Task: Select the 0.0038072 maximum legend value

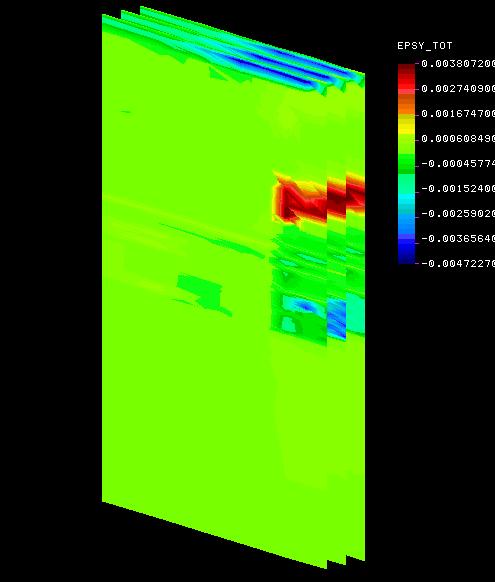Action: coord(458,64)
